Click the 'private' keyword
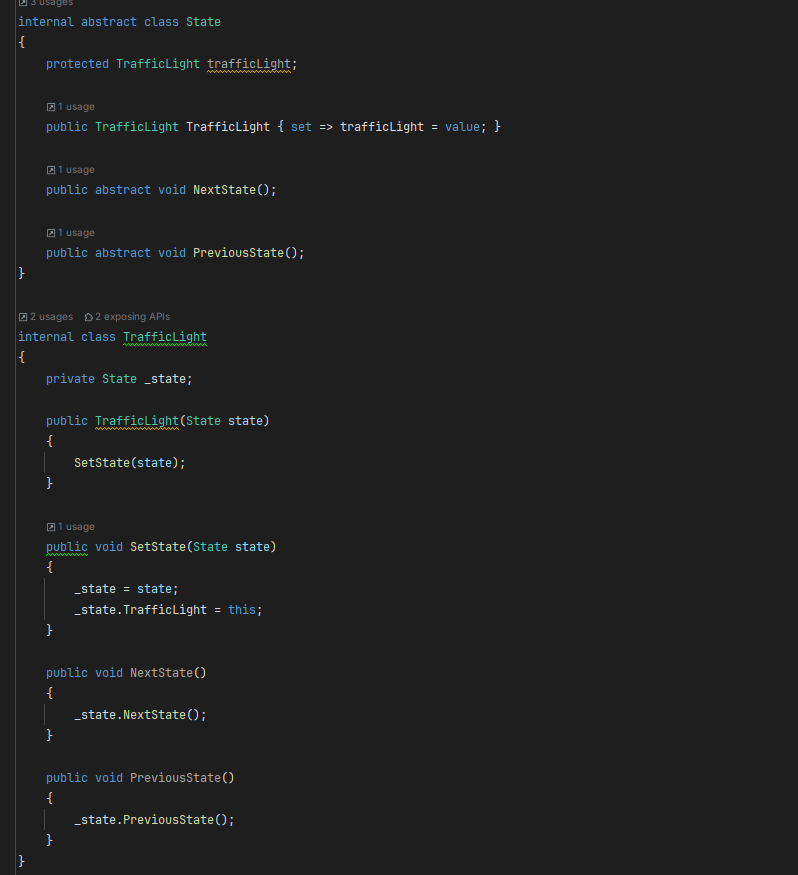Screen dimensions: 798x875 coord(70,379)
